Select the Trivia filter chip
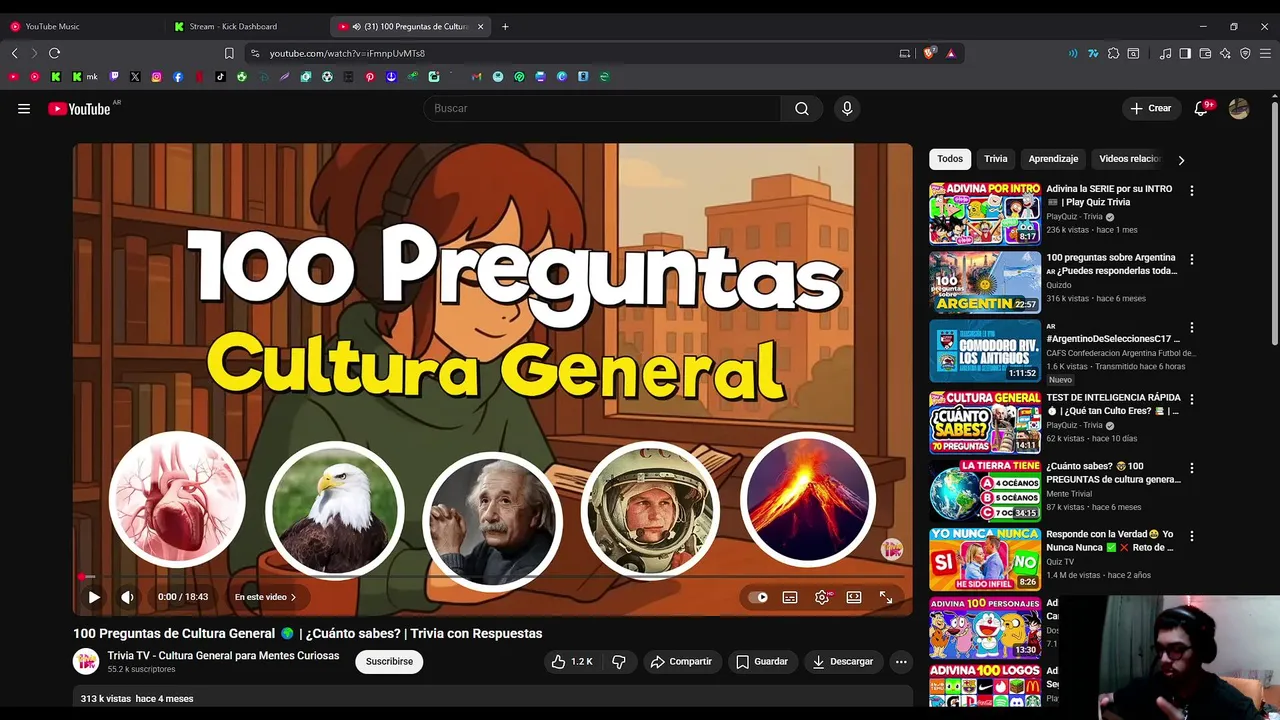The height and width of the screenshot is (720, 1280). (996, 159)
